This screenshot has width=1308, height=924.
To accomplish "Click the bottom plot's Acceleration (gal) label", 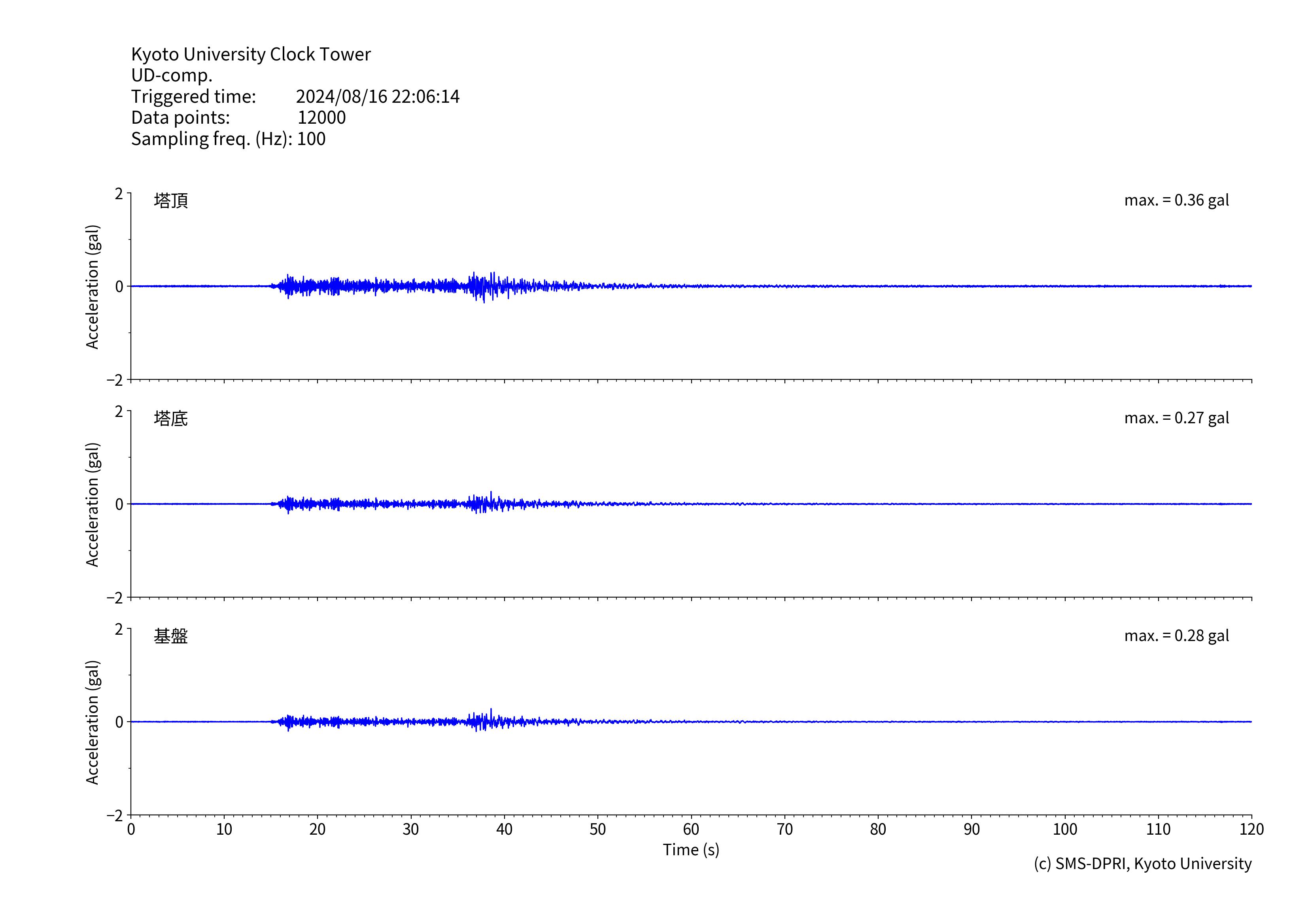I will click(92, 722).
